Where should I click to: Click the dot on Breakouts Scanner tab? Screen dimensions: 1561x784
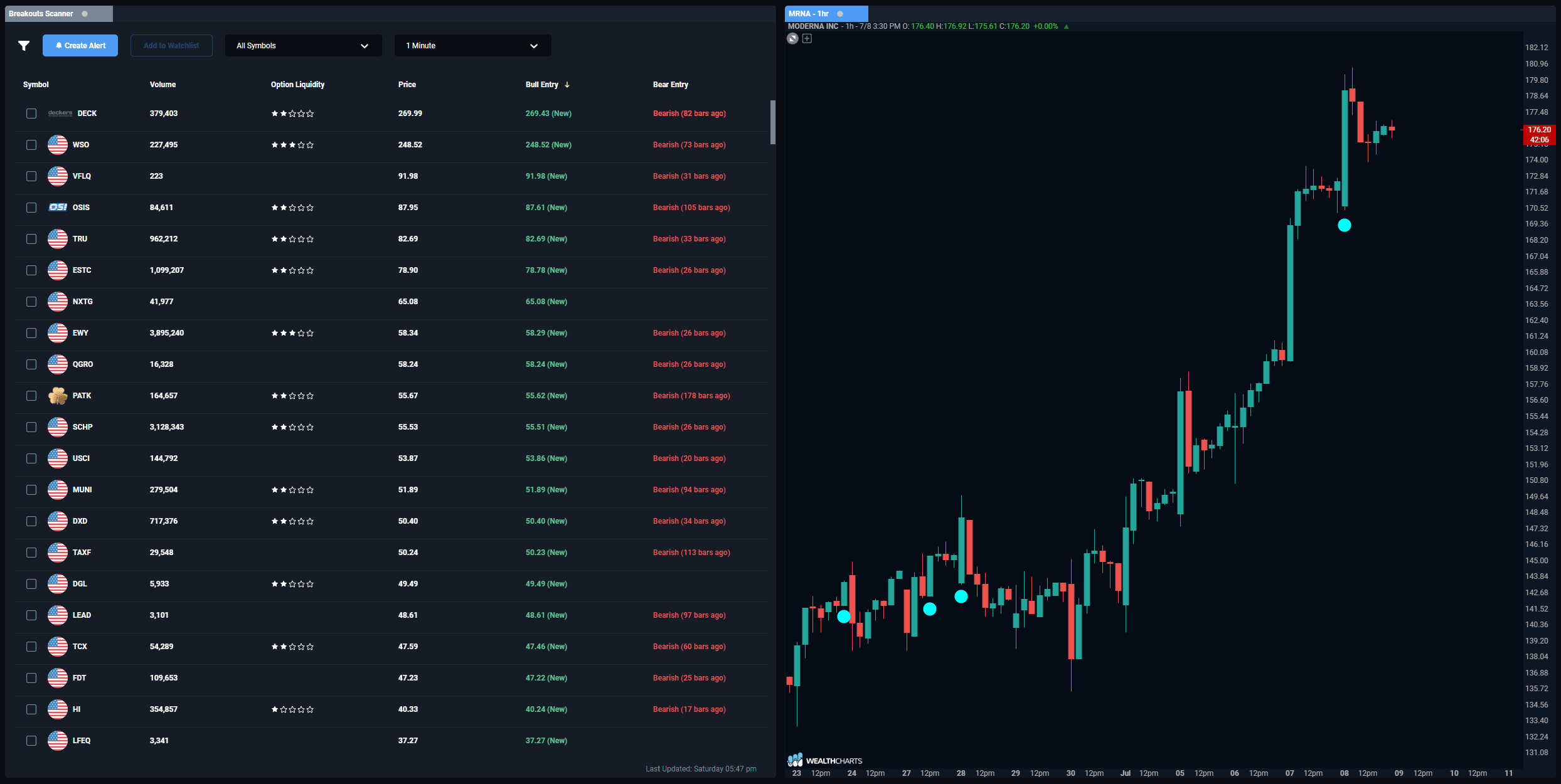[85, 14]
